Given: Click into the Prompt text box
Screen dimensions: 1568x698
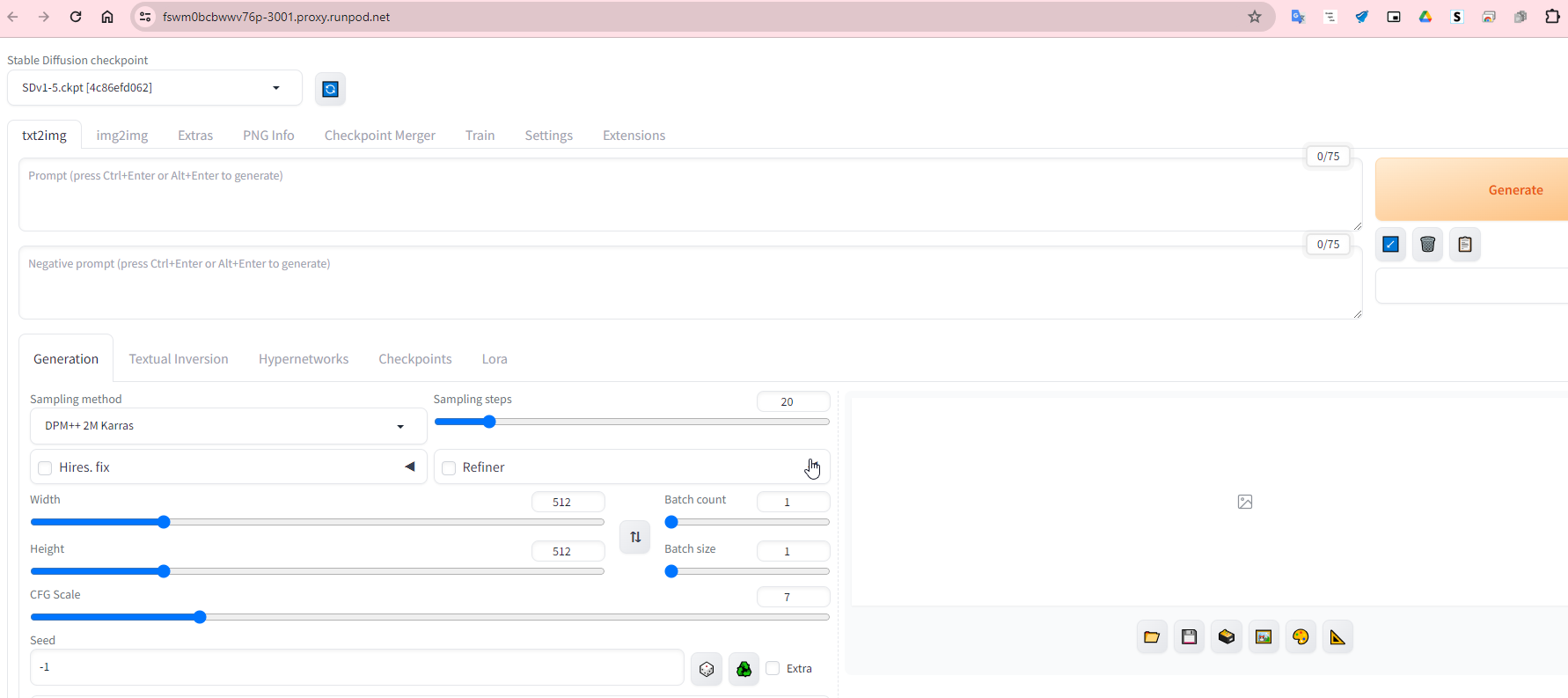Looking at the screenshot, I should click(691, 195).
